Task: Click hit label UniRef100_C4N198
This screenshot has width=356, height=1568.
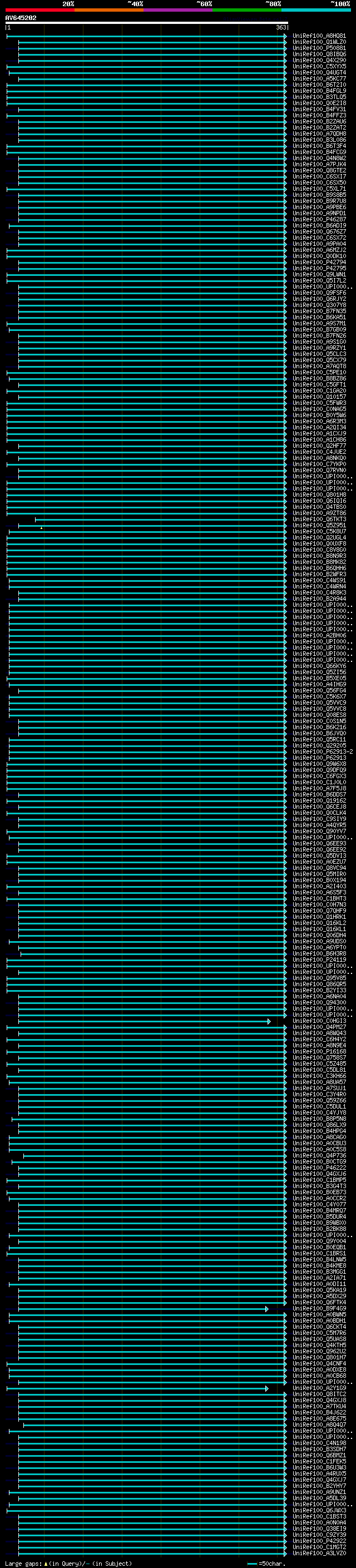Action: [319, 1443]
